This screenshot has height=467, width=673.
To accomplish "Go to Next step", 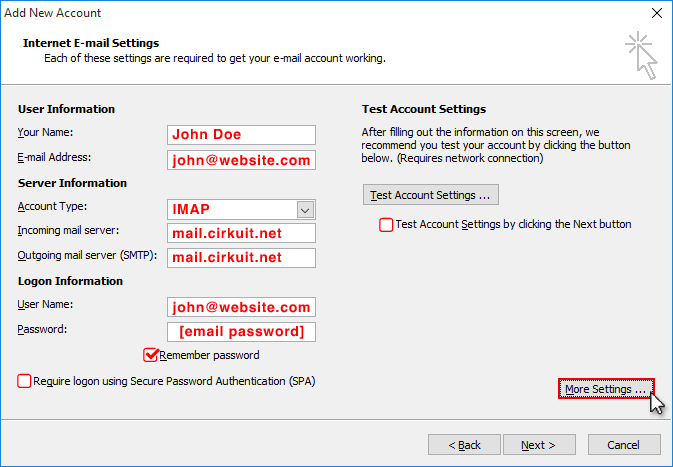I will point(539,445).
